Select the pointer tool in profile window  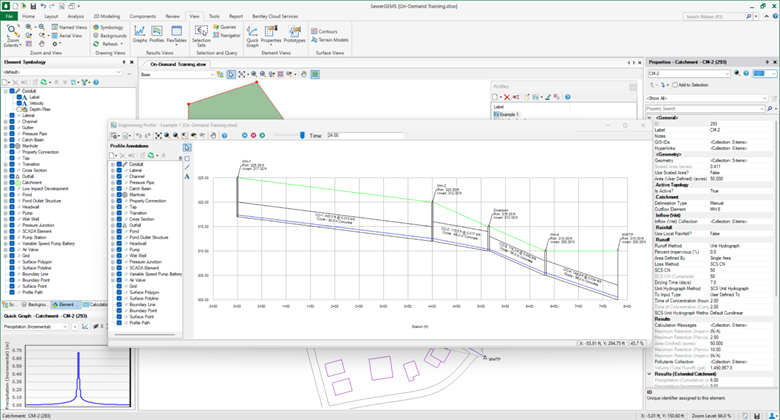pos(187,147)
